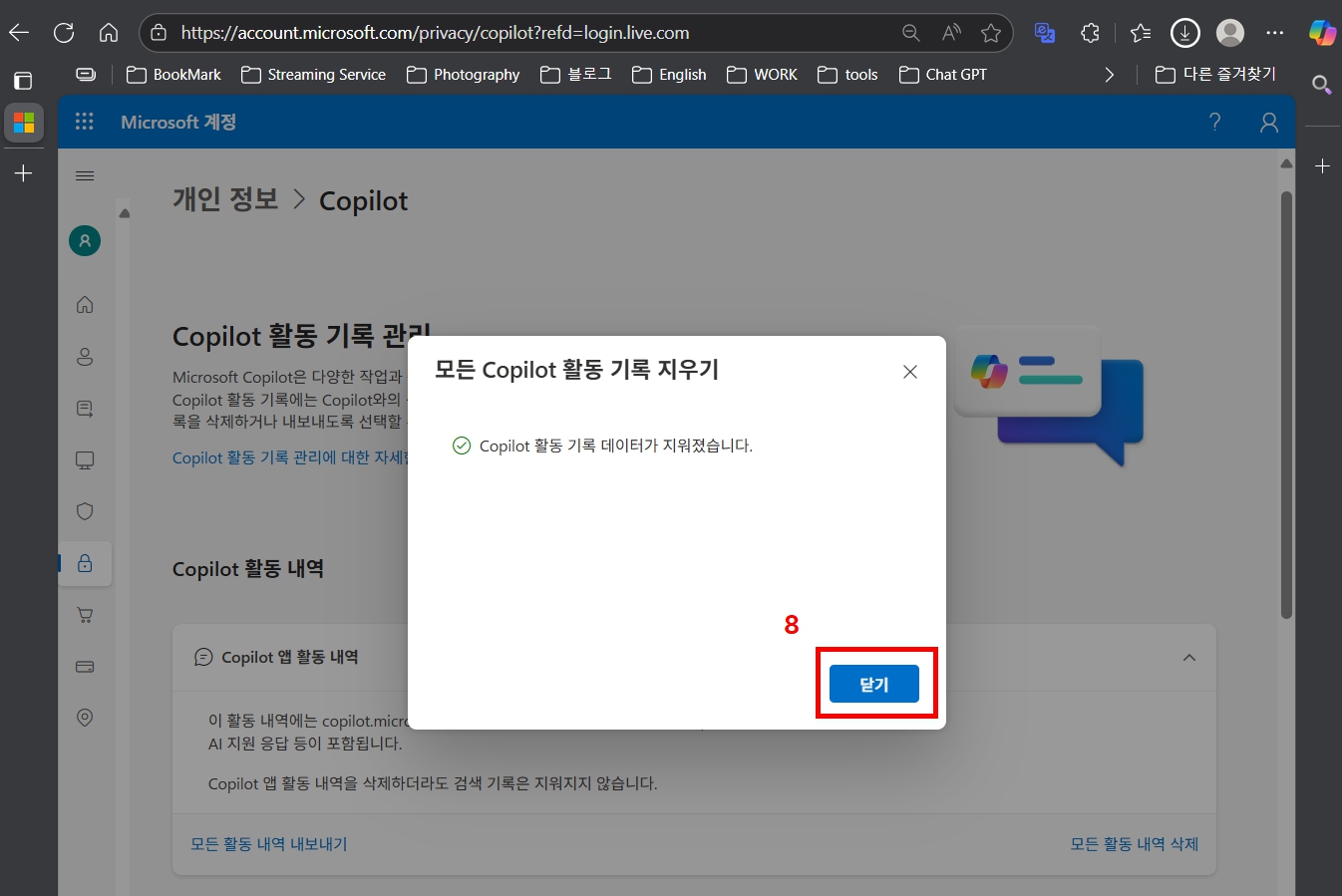Viewport: 1342px width, 896px height.
Task: Open English favorites folder
Action: (x=669, y=75)
